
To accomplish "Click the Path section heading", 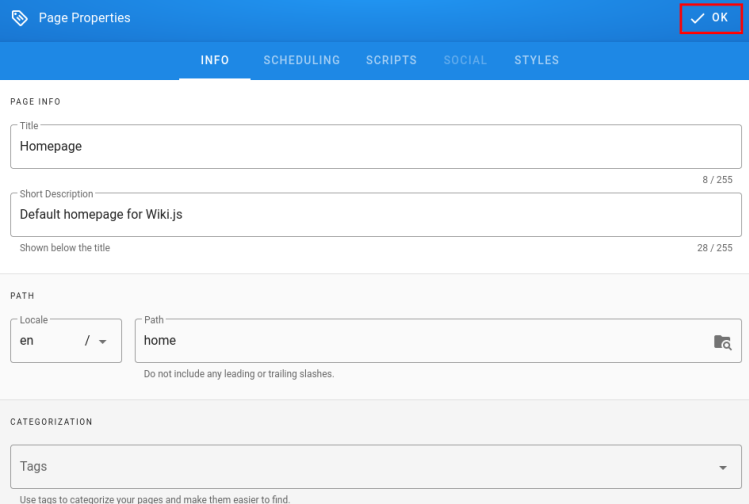I will coord(23,296).
